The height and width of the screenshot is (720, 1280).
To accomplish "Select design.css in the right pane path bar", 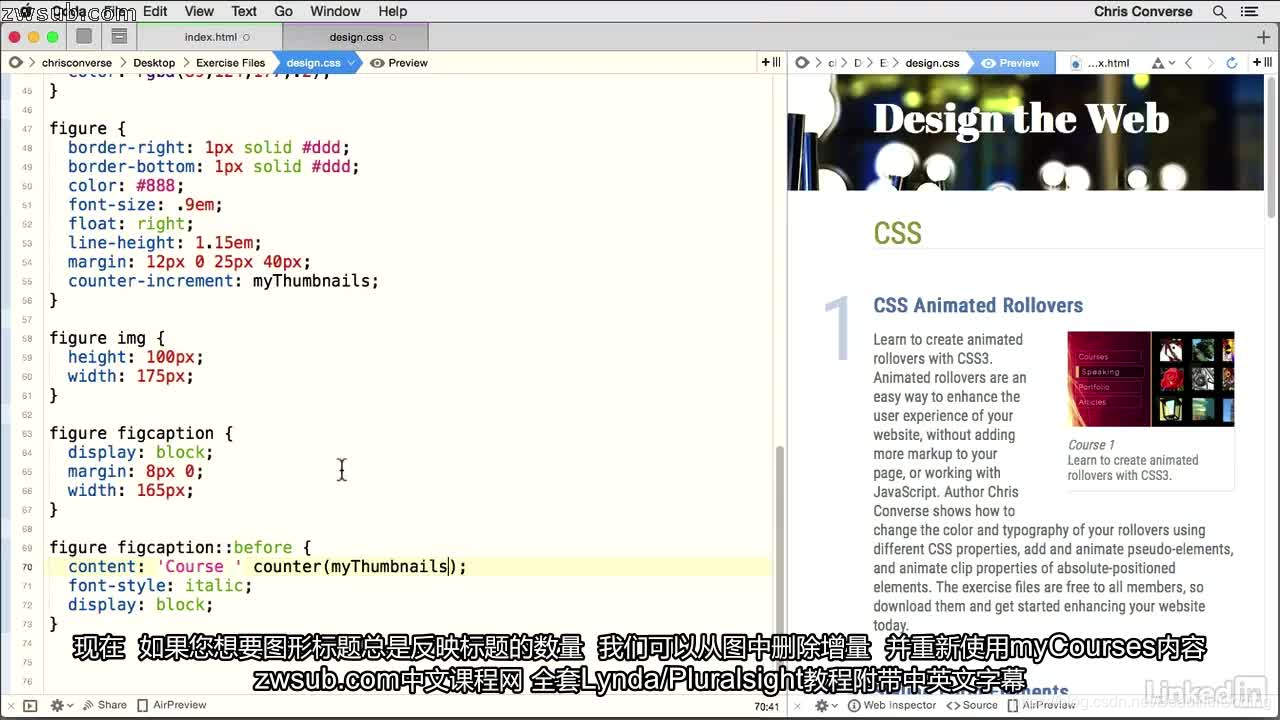I will [932, 62].
